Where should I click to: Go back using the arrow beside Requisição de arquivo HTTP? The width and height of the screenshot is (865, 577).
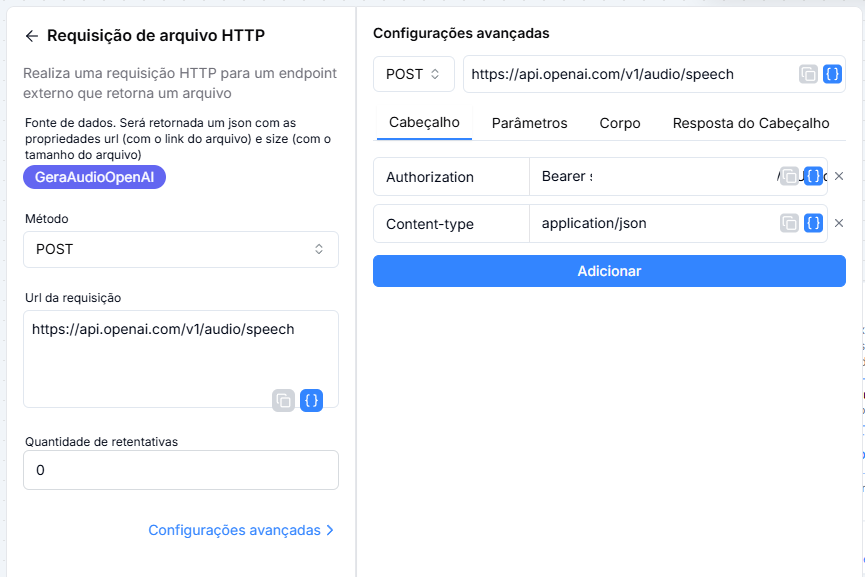[32, 36]
